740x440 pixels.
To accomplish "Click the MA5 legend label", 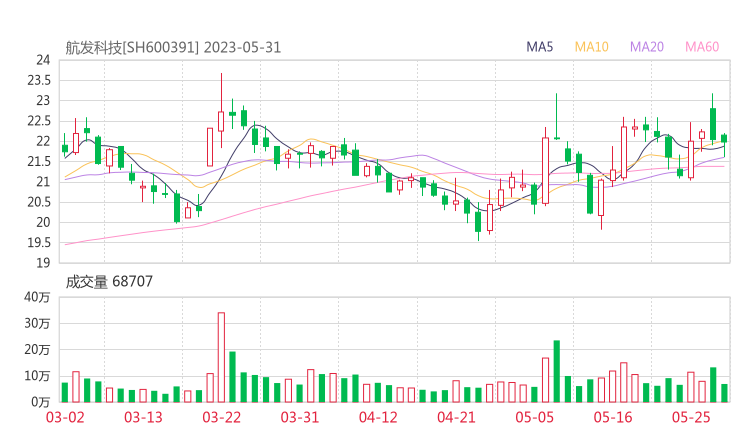I will pyautogui.click(x=539, y=47).
